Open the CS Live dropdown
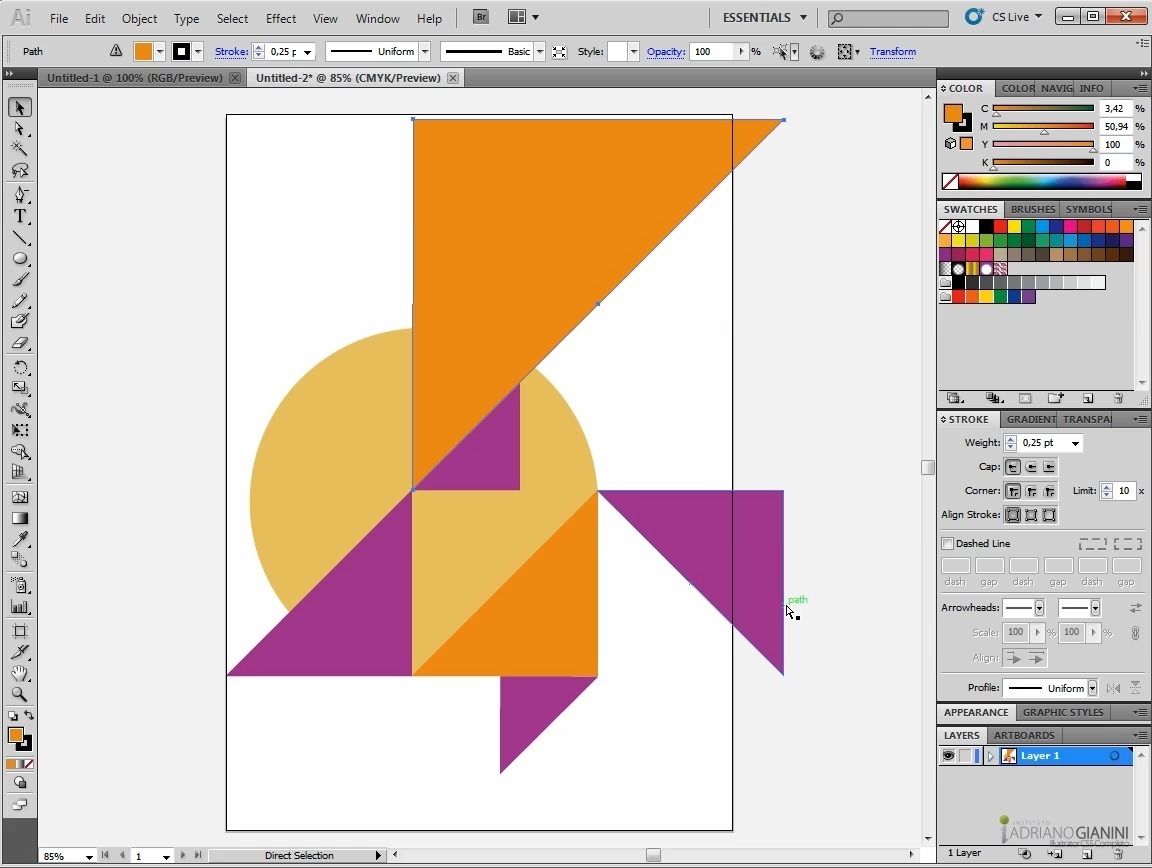The image size is (1152, 868). tap(1017, 17)
